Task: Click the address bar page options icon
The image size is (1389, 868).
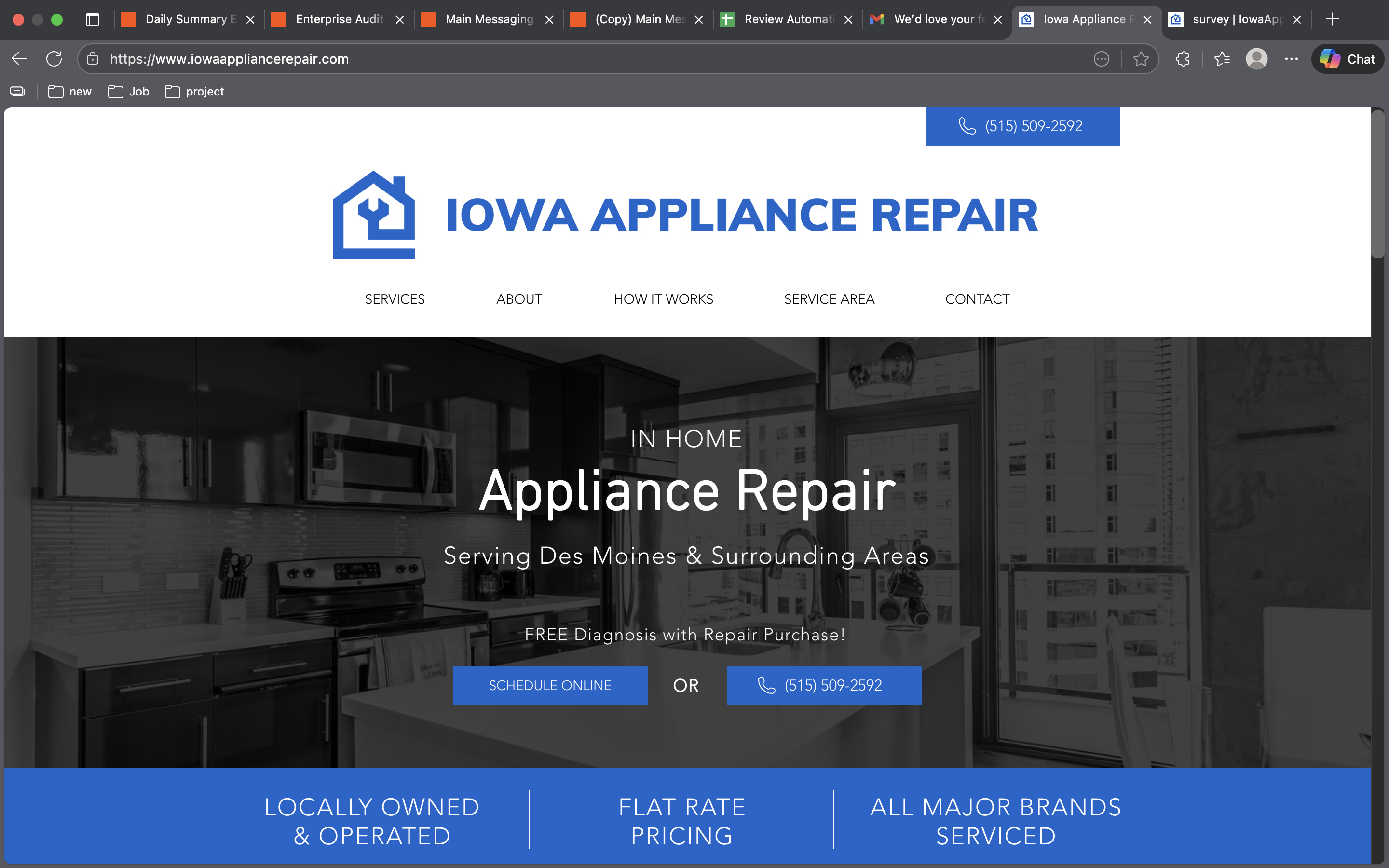Action: click(1101, 58)
